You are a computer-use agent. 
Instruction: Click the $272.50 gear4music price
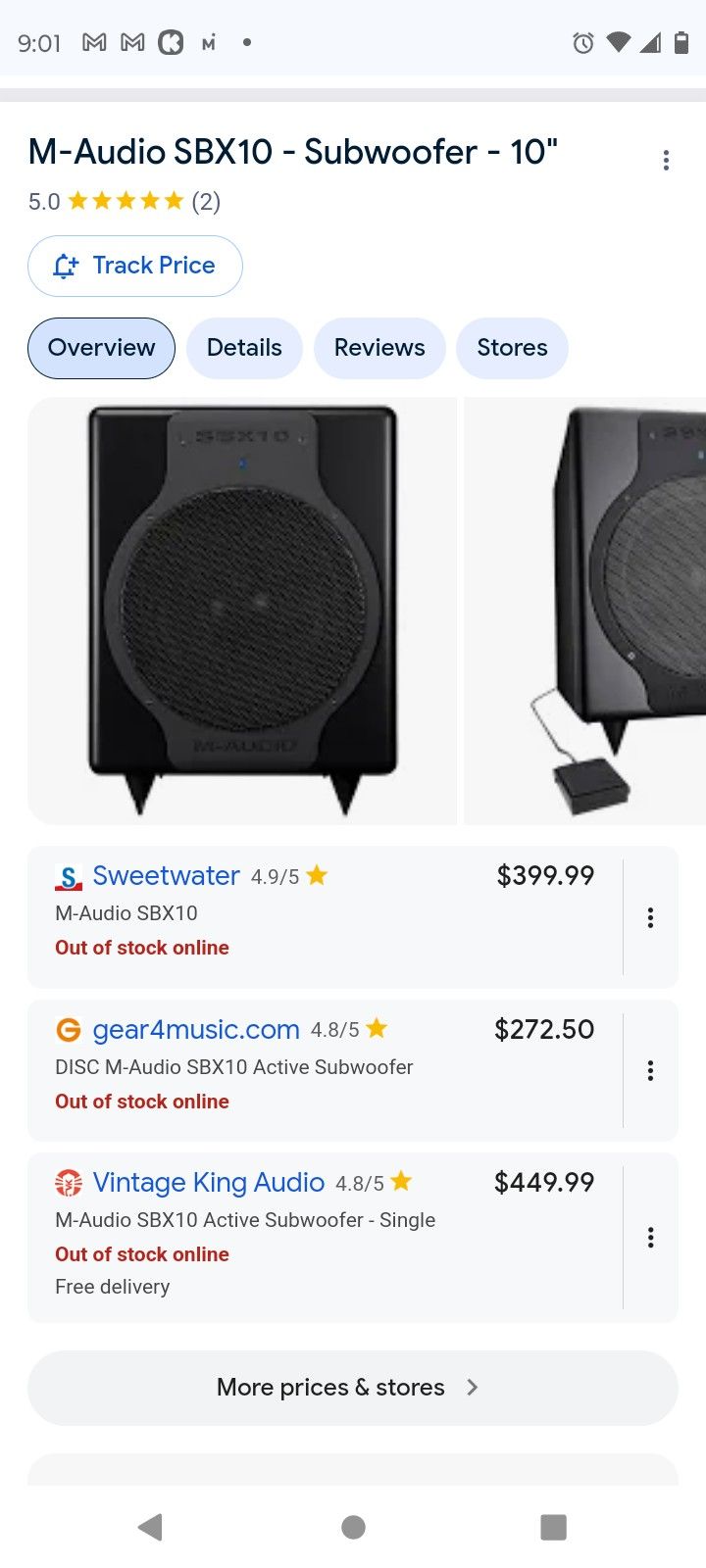[543, 1030]
